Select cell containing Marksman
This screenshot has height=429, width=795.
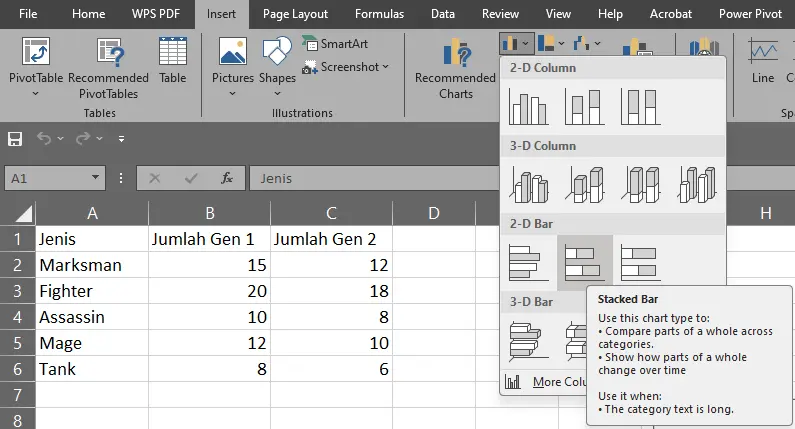pos(92,265)
